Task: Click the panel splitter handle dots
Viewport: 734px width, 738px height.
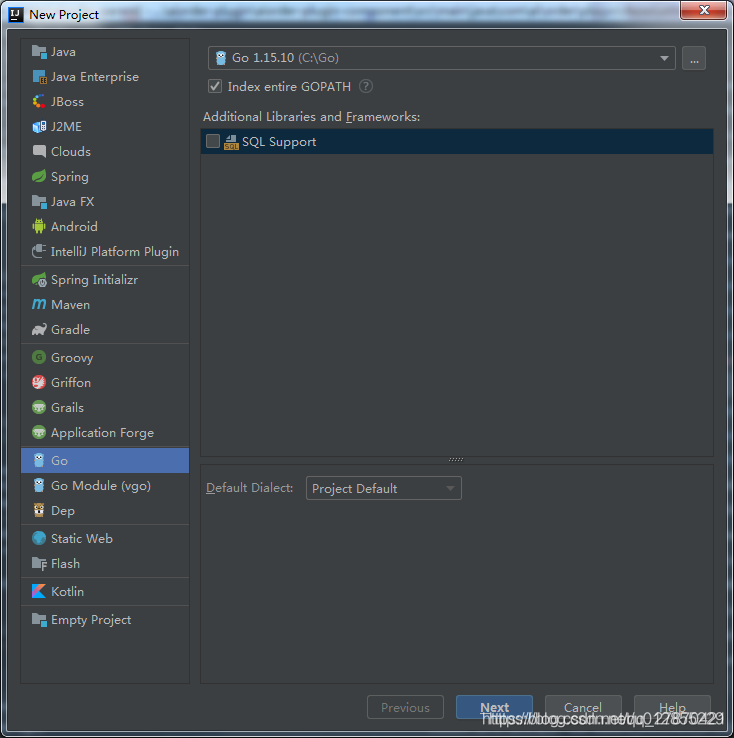Action: (x=456, y=459)
